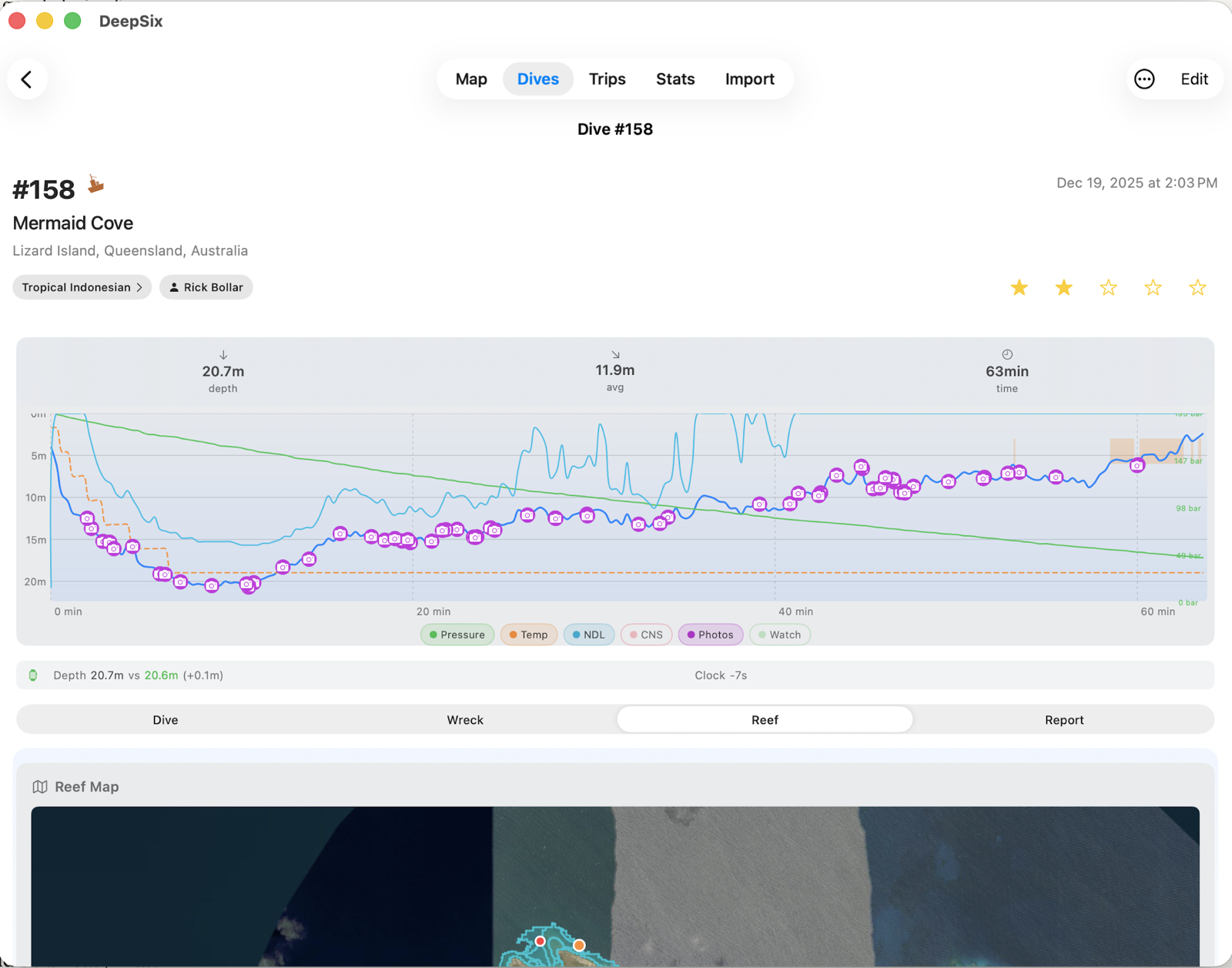This screenshot has height=968, width=1232.
Task: Enable the CNS graph overlay
Action: (x=646, y=635)
